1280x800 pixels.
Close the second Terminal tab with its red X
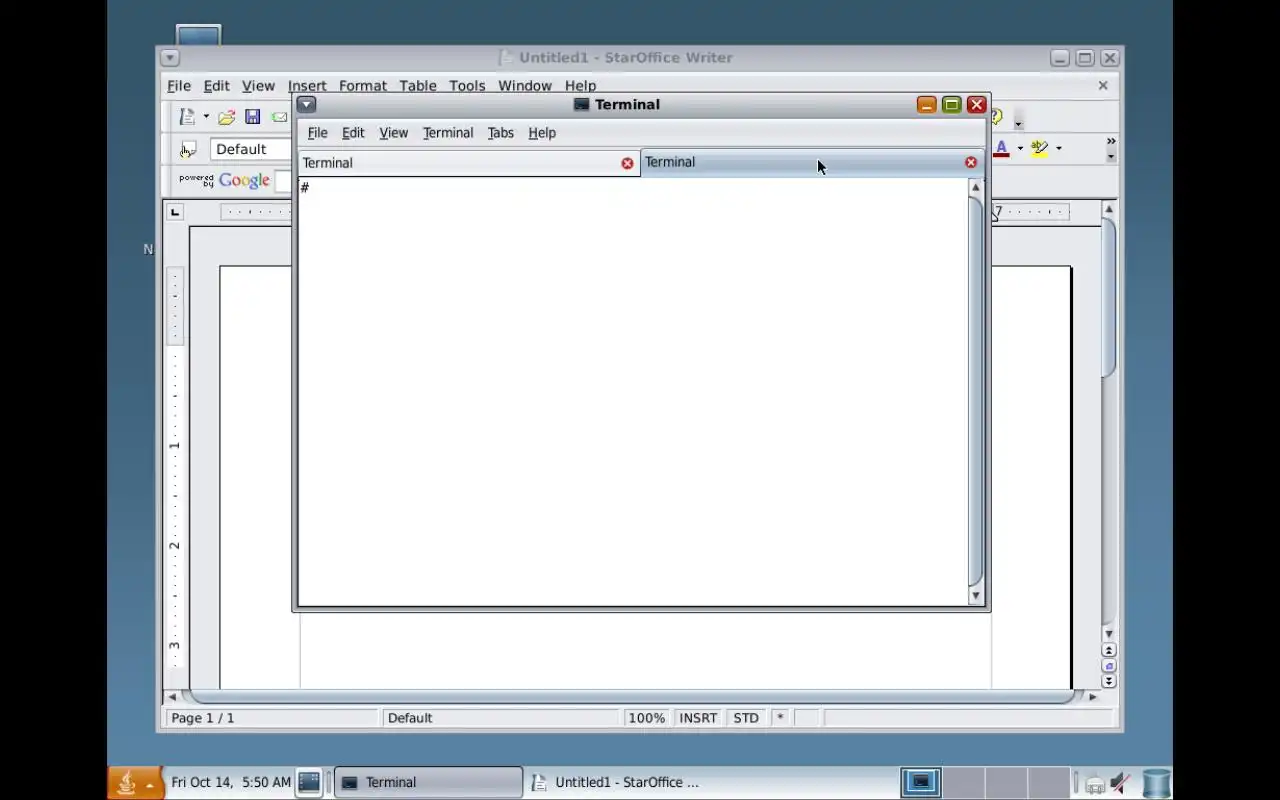pos(970,162)
